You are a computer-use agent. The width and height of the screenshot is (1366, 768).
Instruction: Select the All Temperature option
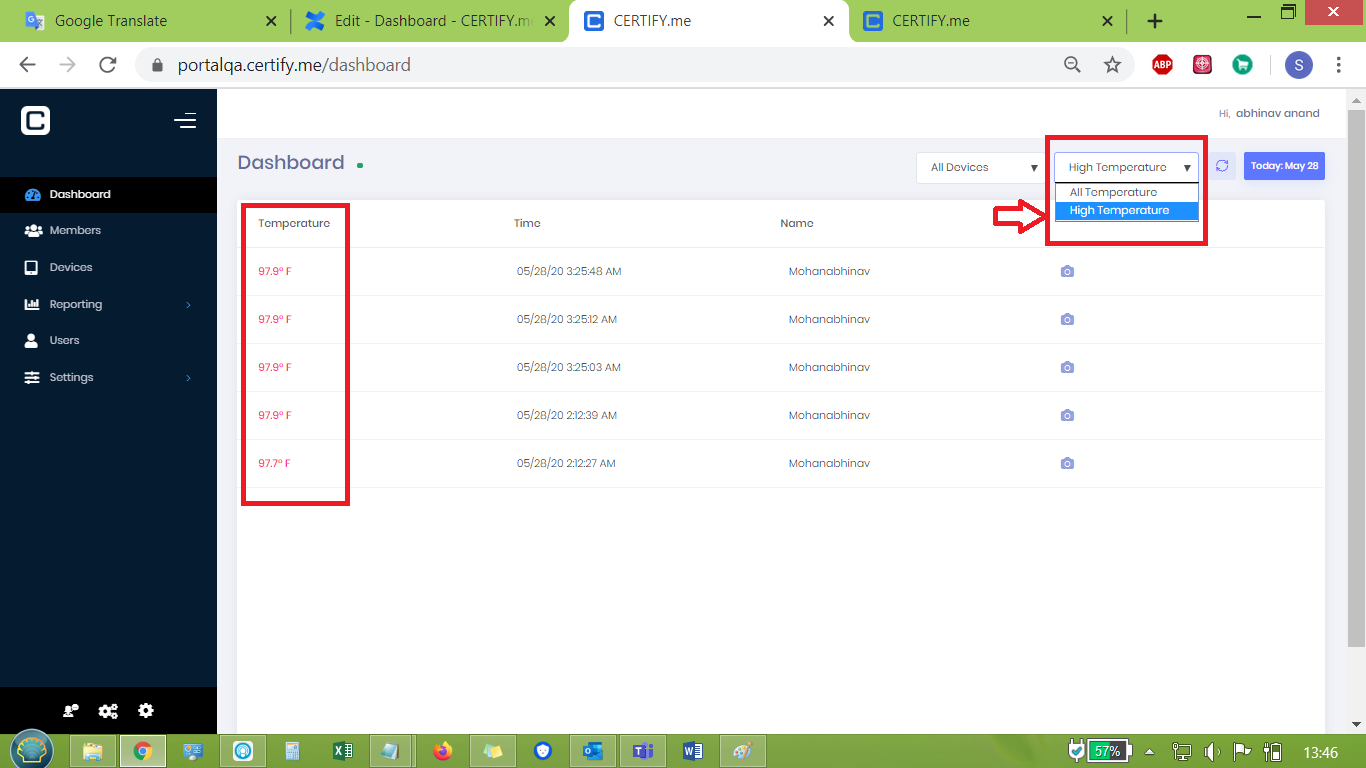[1127, 192]
